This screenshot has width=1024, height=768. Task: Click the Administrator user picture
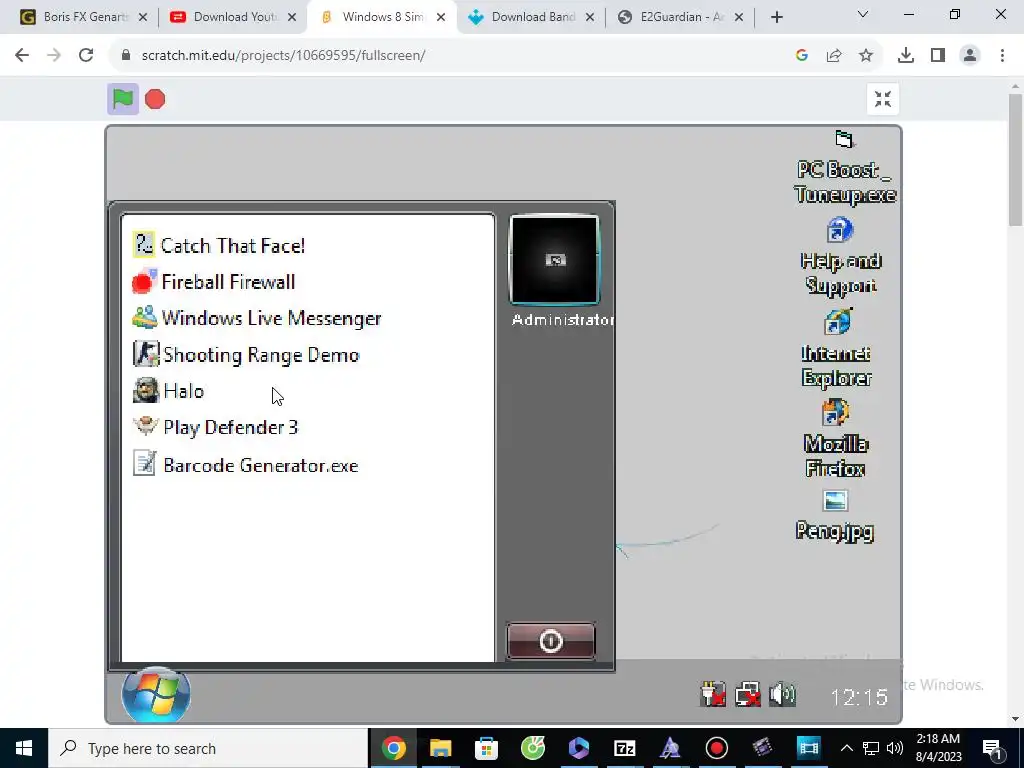click(x=554, y=260)
